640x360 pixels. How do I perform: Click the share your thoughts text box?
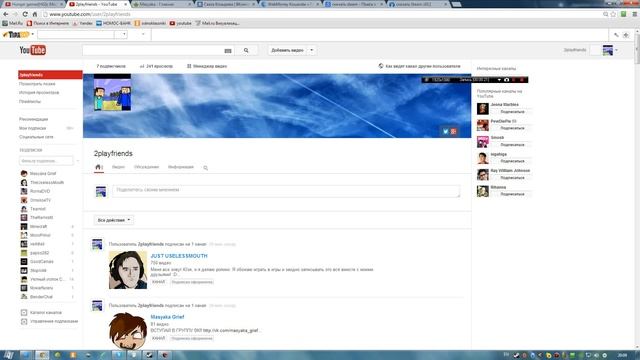point(286,191)
